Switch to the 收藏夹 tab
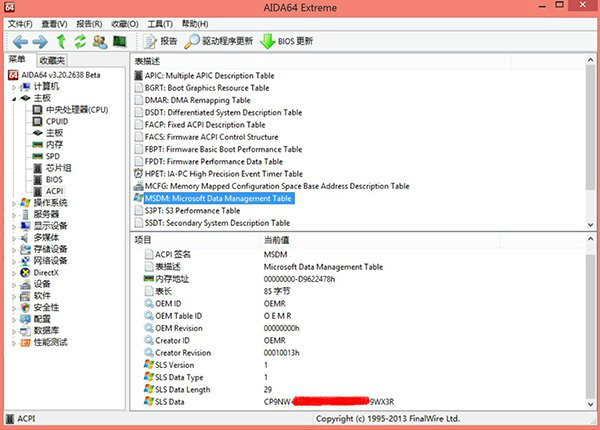 point(52,60)
